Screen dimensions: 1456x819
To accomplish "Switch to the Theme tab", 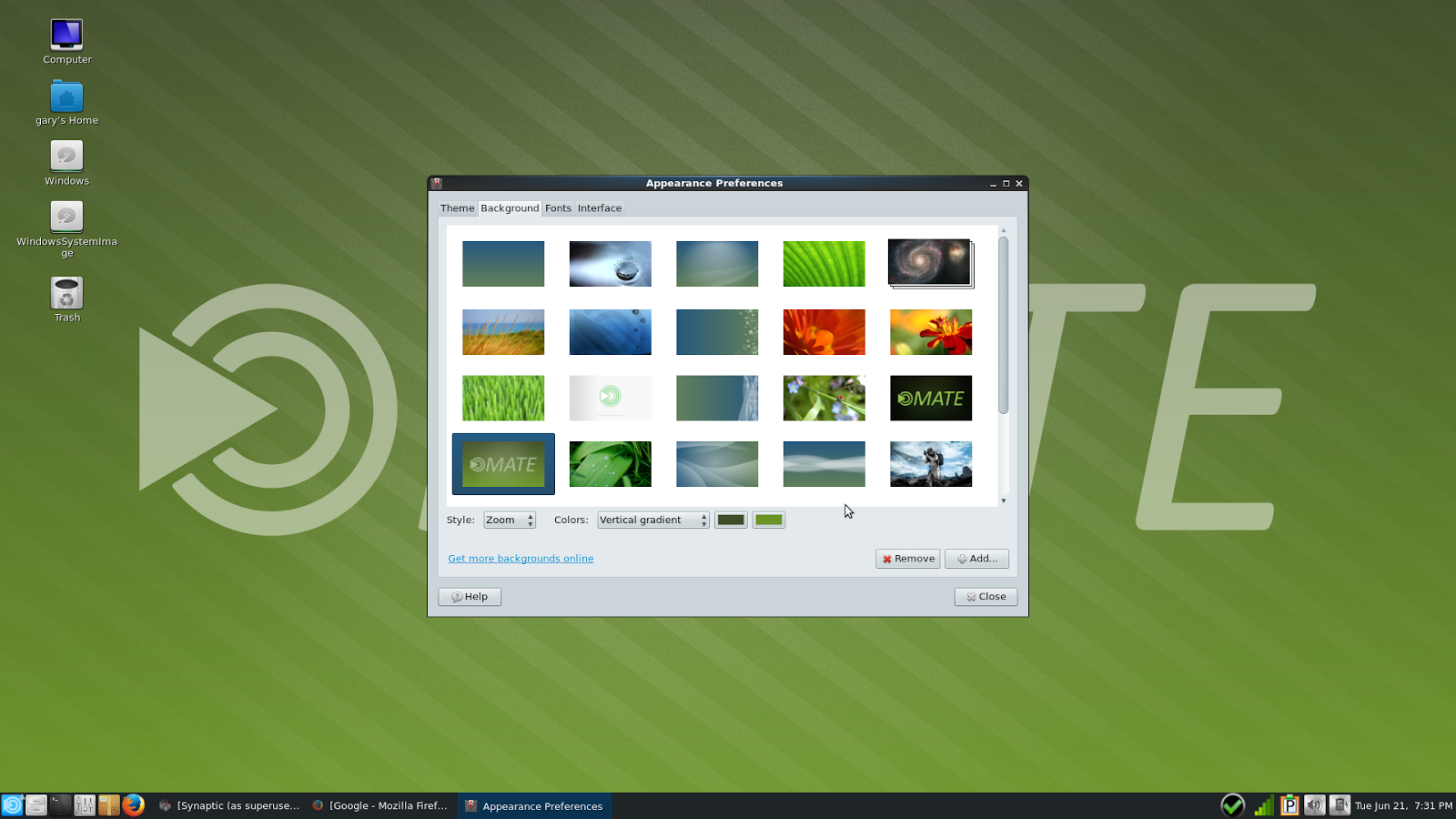I will [x=457, y=208].
